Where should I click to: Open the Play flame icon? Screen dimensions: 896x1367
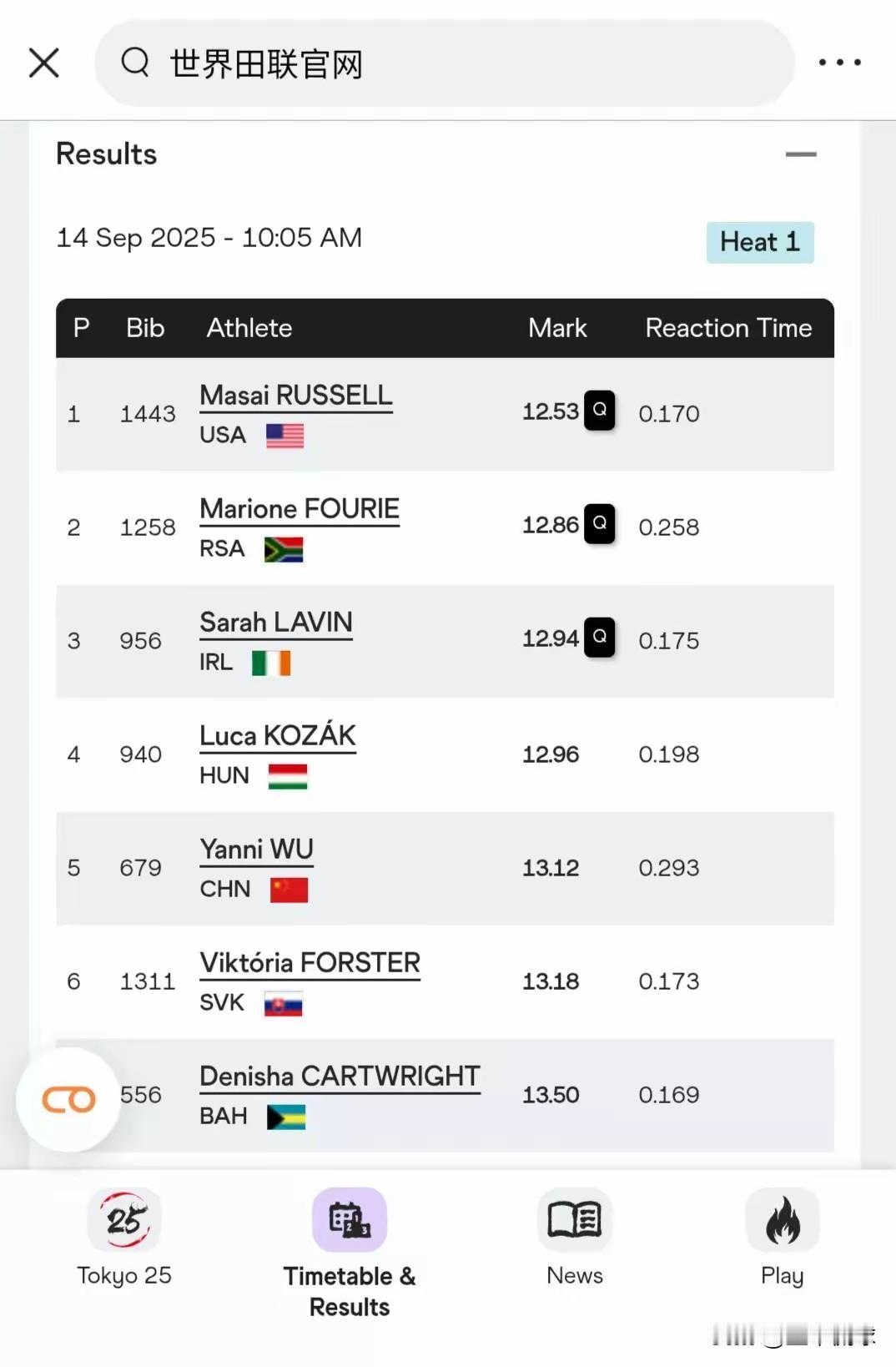point(783,1220)
